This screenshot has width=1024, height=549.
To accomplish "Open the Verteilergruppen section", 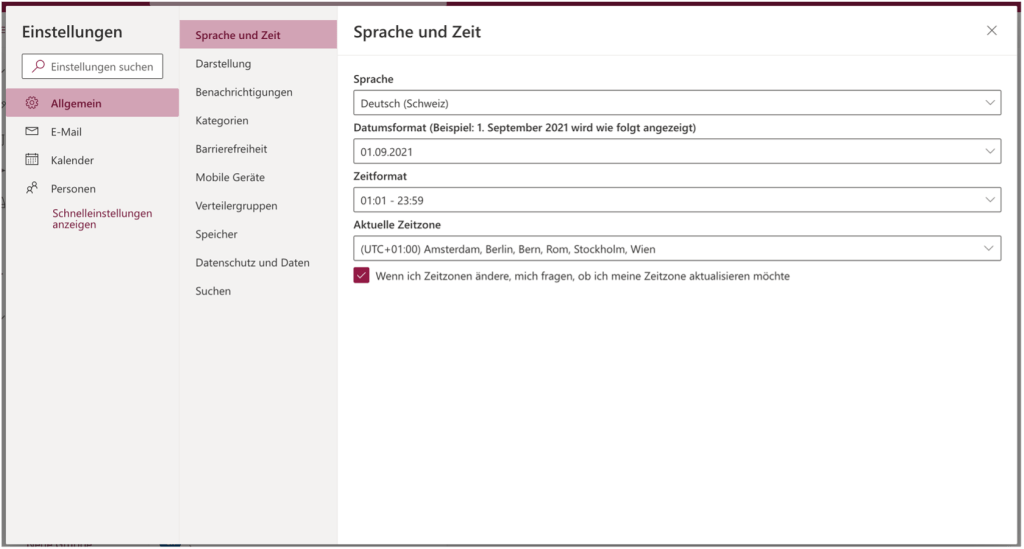I will 236,206.
